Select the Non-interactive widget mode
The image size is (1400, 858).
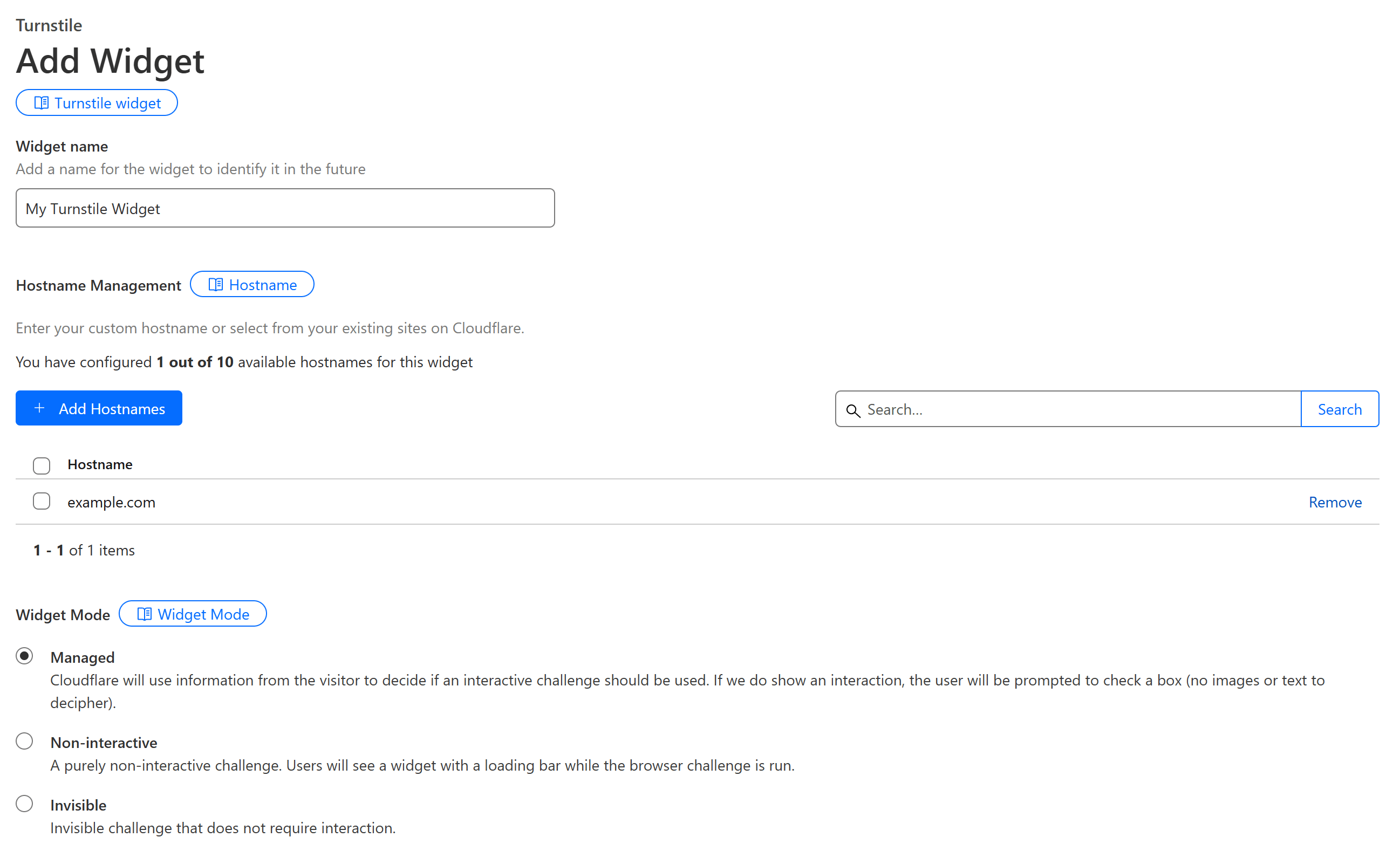point(24,741)
